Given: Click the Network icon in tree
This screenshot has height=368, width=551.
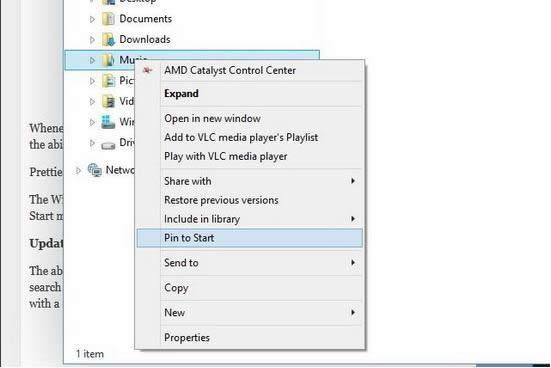Looking at the screenshot, I should pyautogui.click(x=95, y=170).
